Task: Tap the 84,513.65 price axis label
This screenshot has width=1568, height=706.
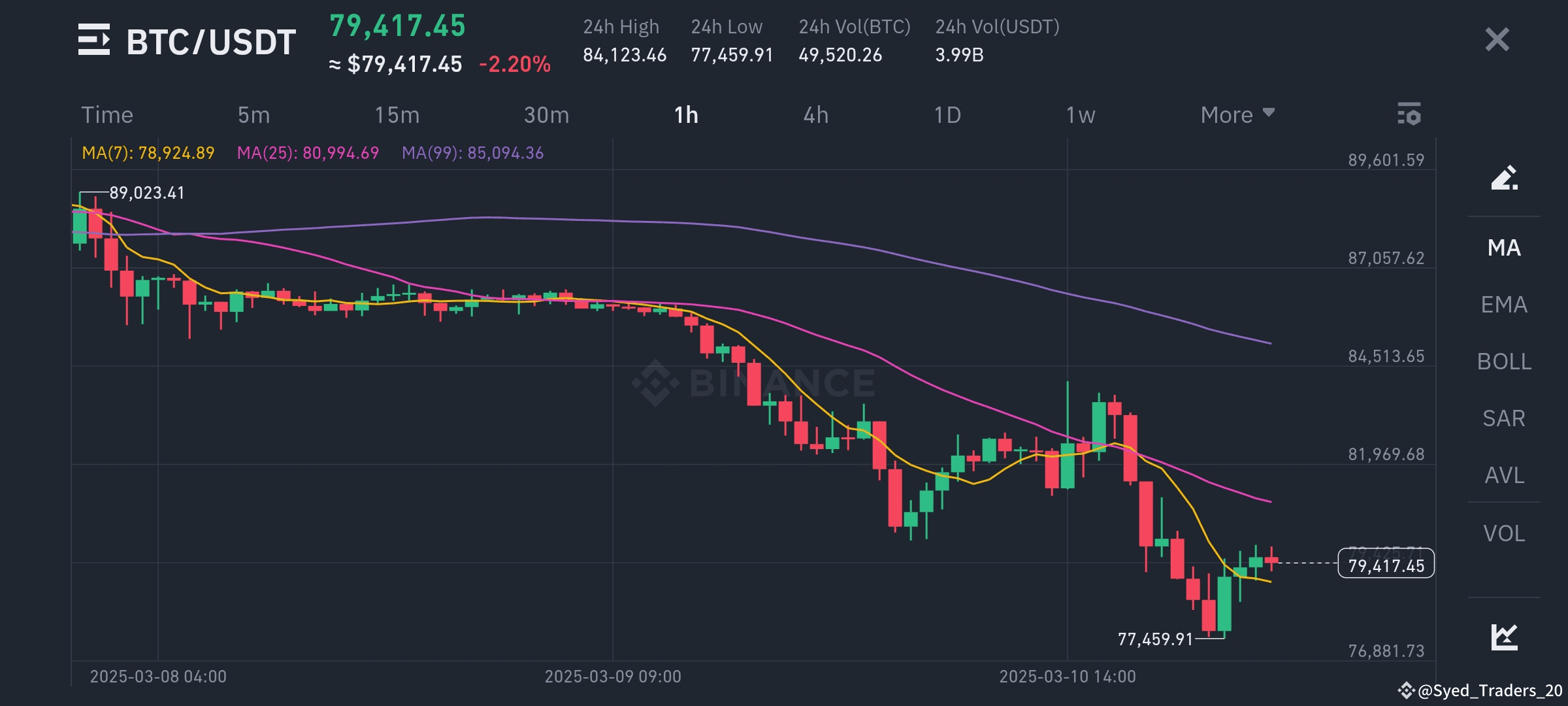Action: tap(1386, 356)
